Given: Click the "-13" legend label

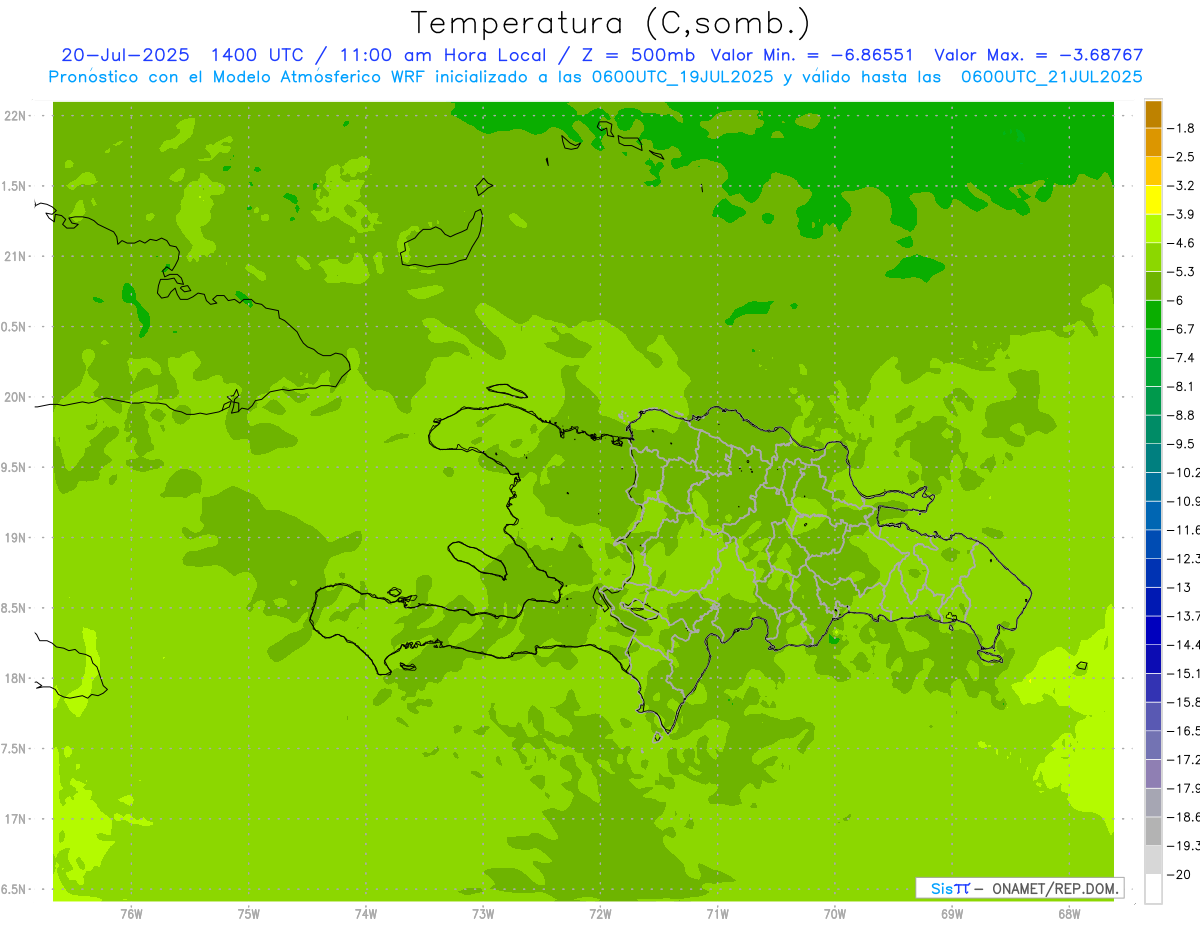Looking at the screenshot, I should pos(1179,587).
